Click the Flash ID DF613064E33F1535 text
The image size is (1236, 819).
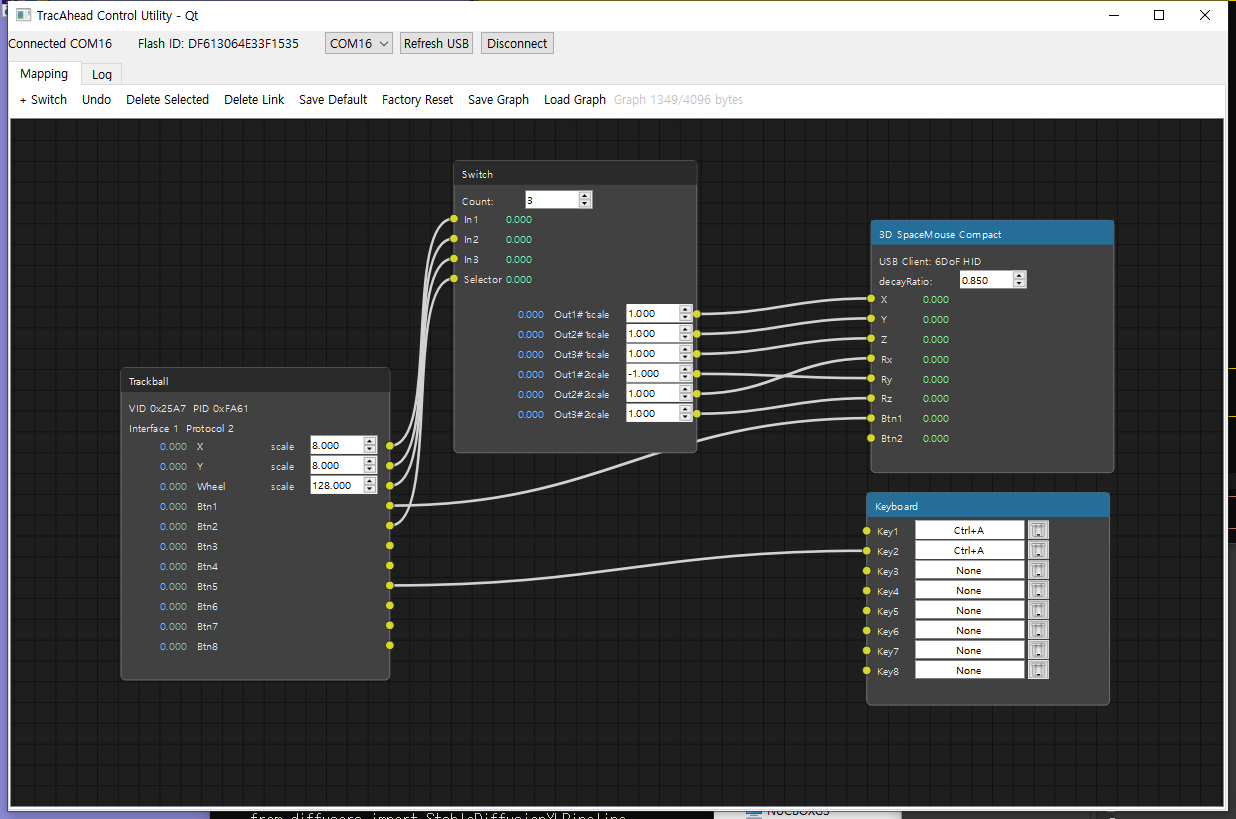(x=218, y=43)
